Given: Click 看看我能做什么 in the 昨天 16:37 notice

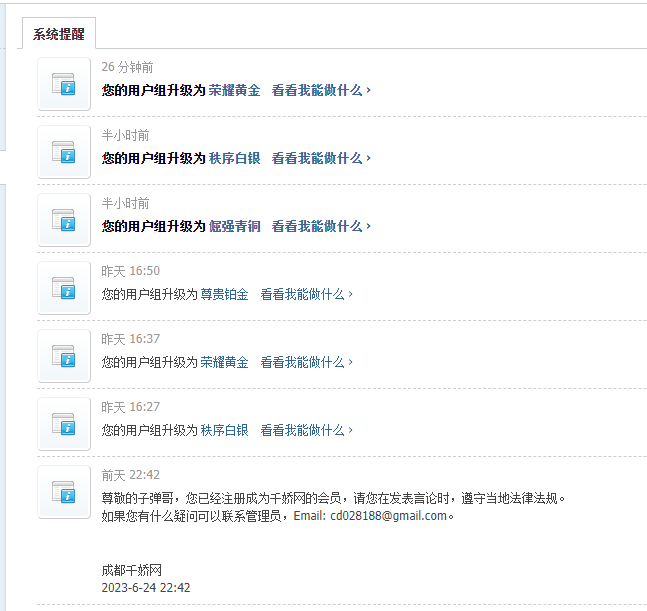Looking at the screenshot, I should point(306,362).
